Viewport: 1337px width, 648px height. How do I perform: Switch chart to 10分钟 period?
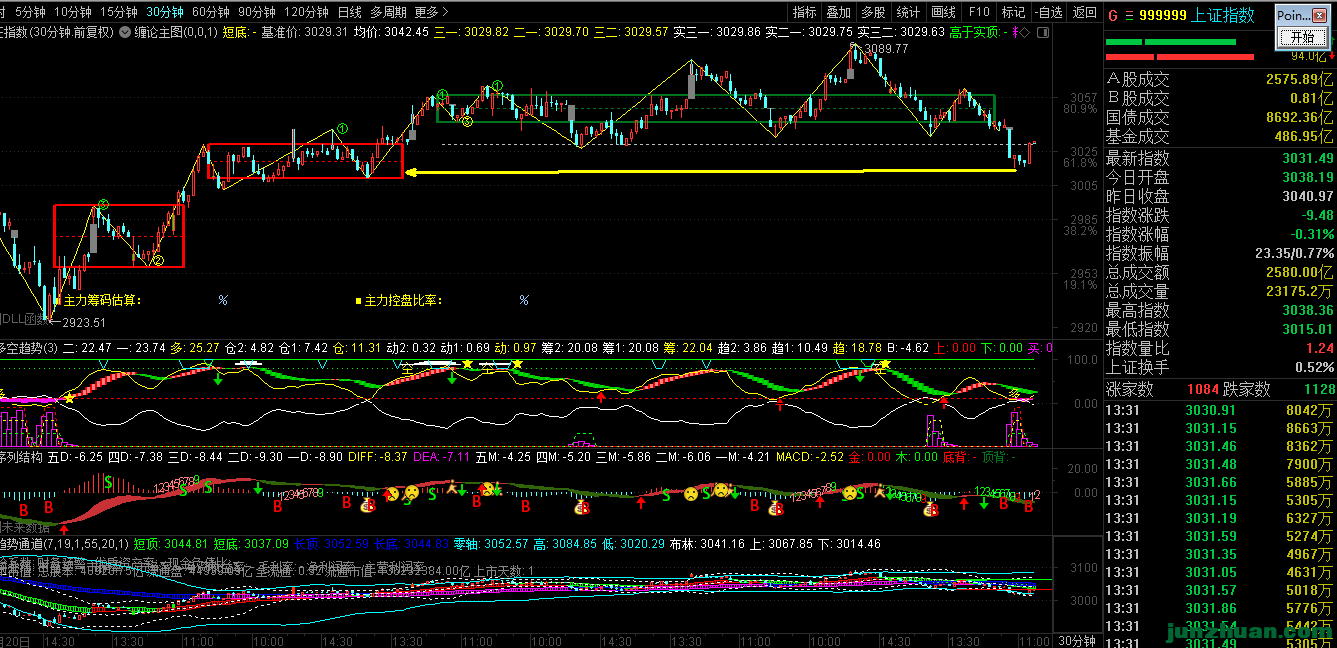click(x=72, y=12)
